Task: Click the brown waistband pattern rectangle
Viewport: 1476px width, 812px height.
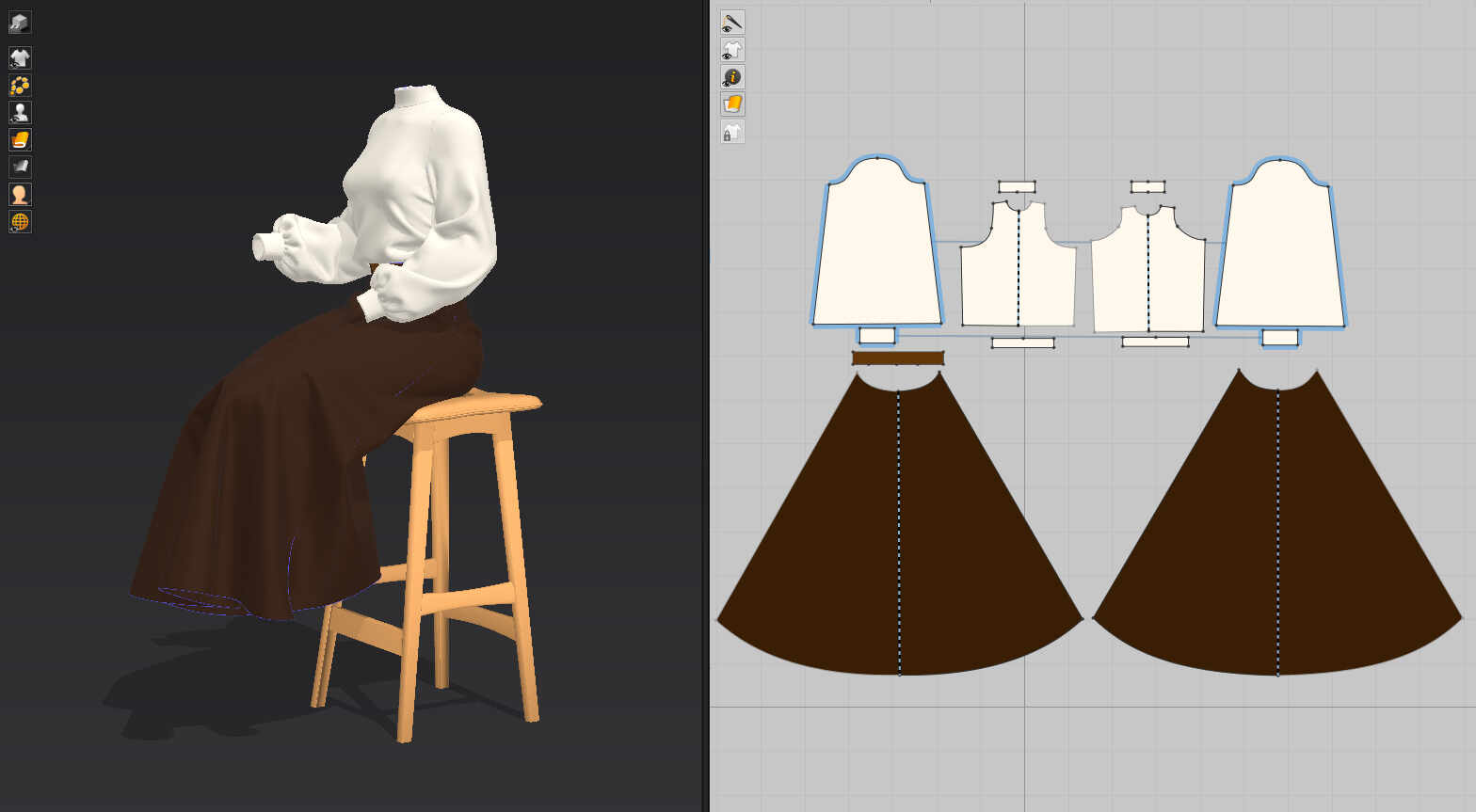Action: click(897, 358)
